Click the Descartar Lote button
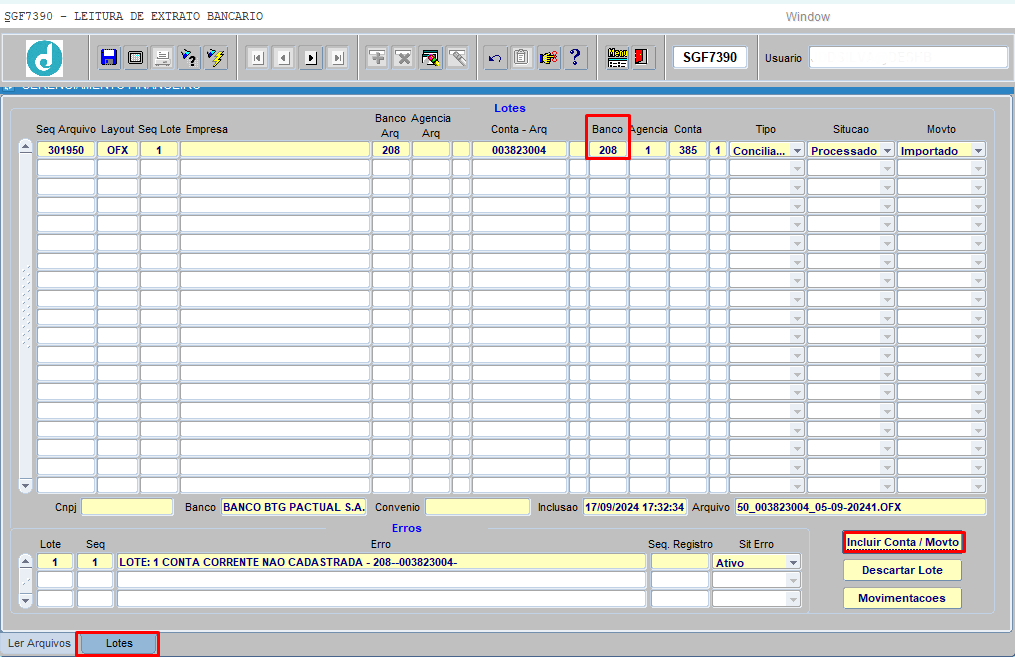This screenshot has height=657, width=1015. [902, 570]
